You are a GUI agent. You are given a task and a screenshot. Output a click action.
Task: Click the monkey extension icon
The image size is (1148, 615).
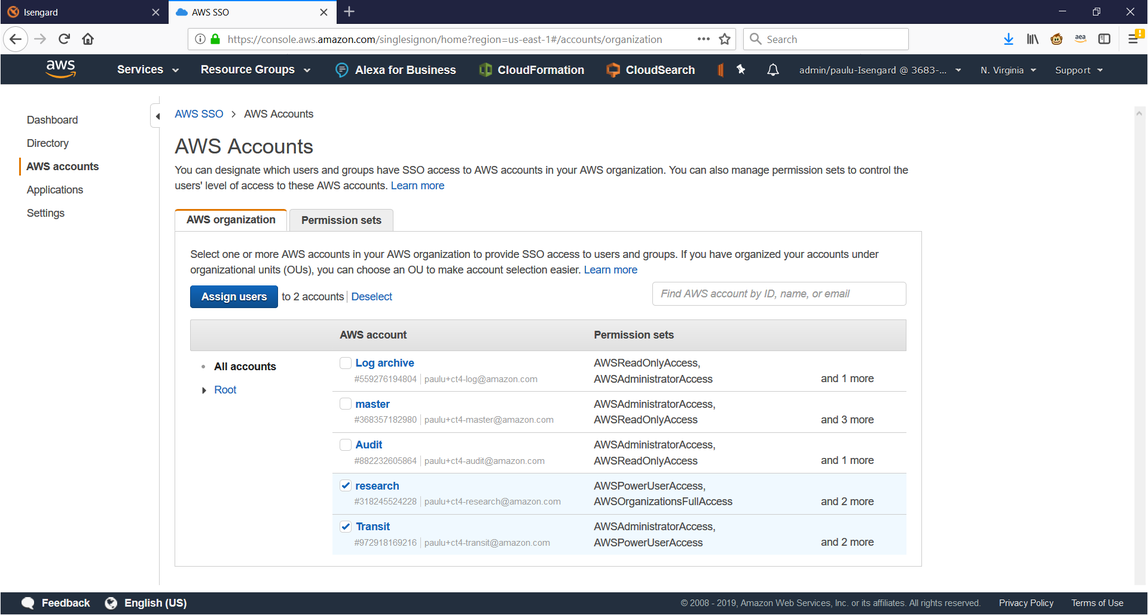pyautogui.click(x=1056, y=39)
